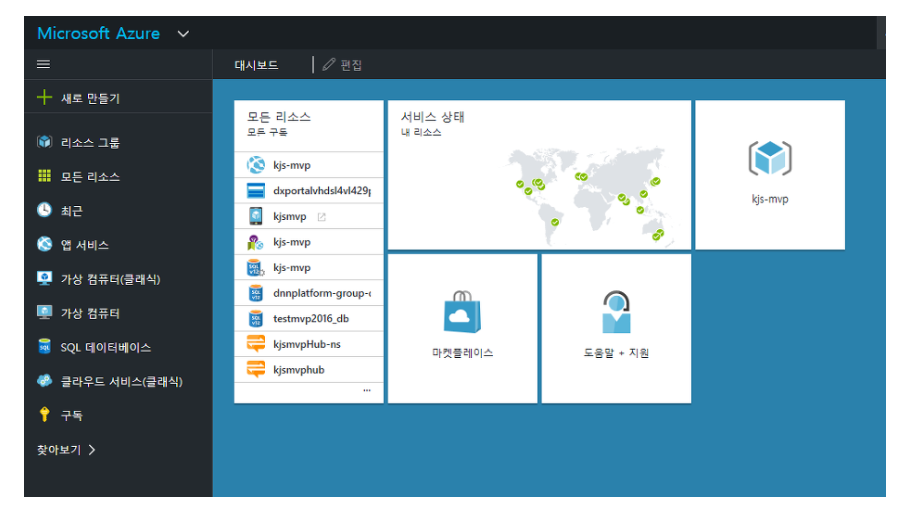Open resource kjsmvpHub-ns

(x=309, y=344)
